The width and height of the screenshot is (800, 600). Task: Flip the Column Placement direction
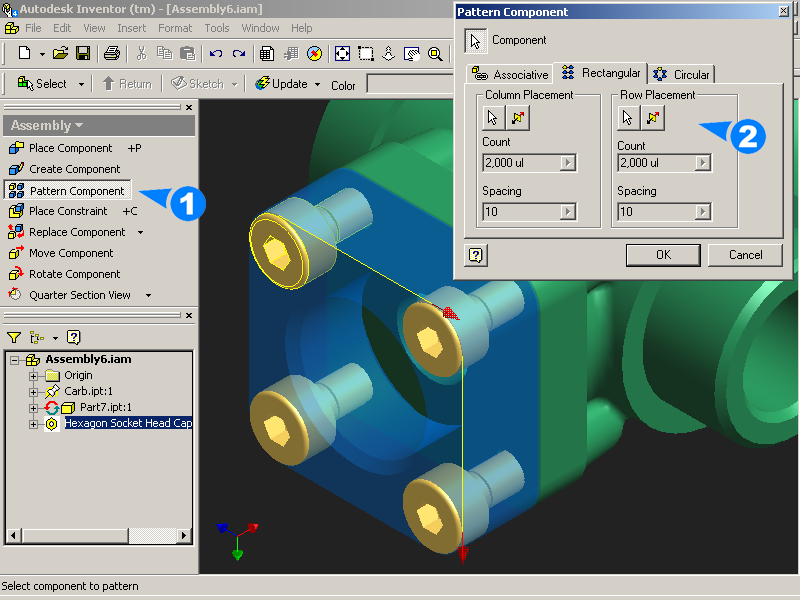(x=518, y=118)
